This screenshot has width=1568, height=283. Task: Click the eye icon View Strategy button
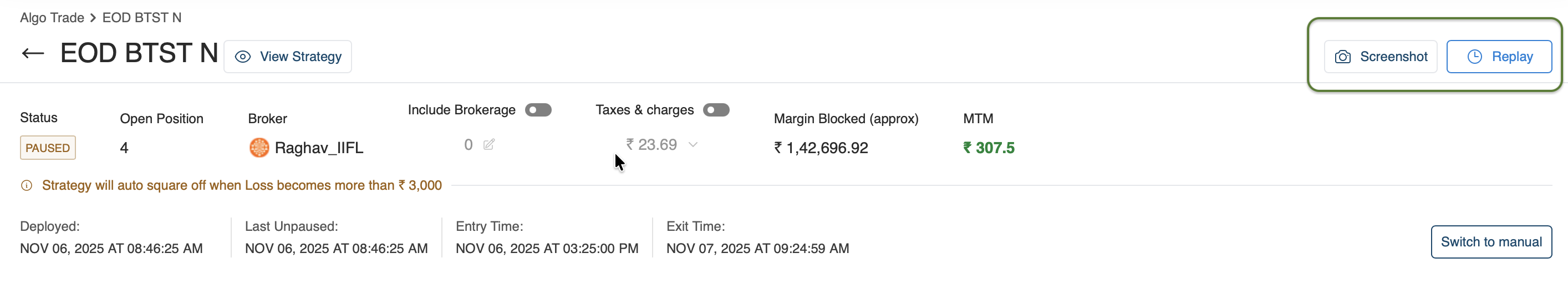click(x=288, y=57)
